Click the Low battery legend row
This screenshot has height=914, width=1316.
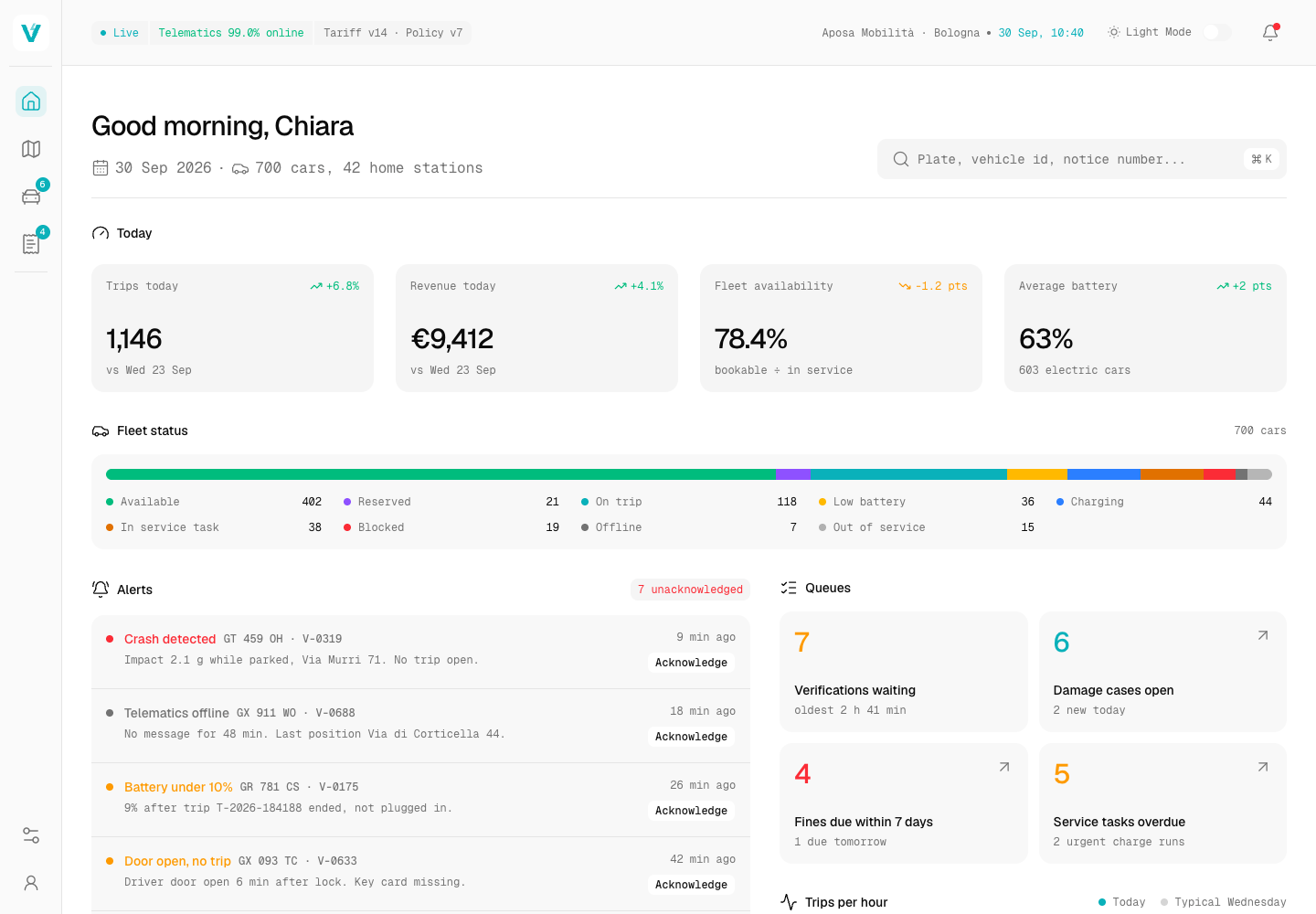coord(927,502)
